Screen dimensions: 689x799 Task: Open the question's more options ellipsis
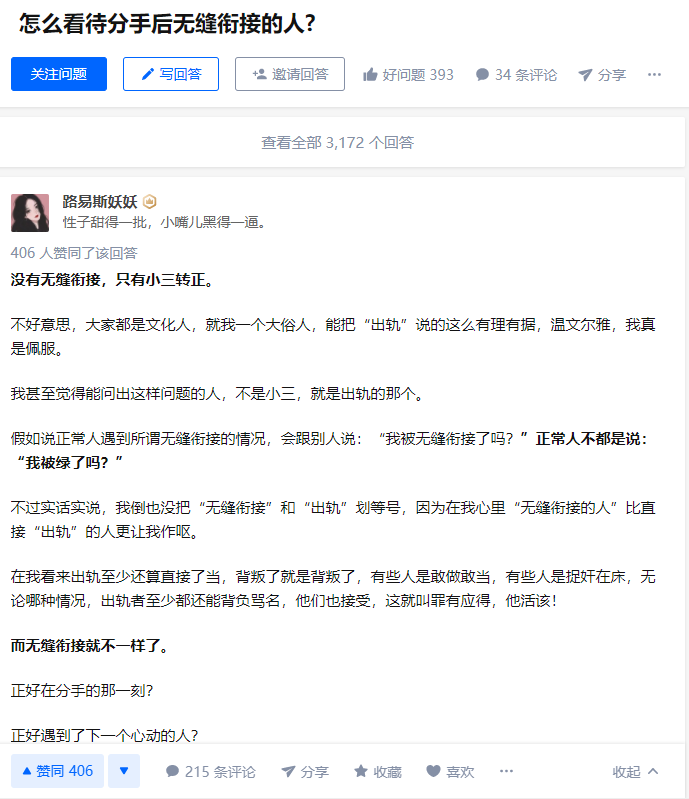coord(654,75)
